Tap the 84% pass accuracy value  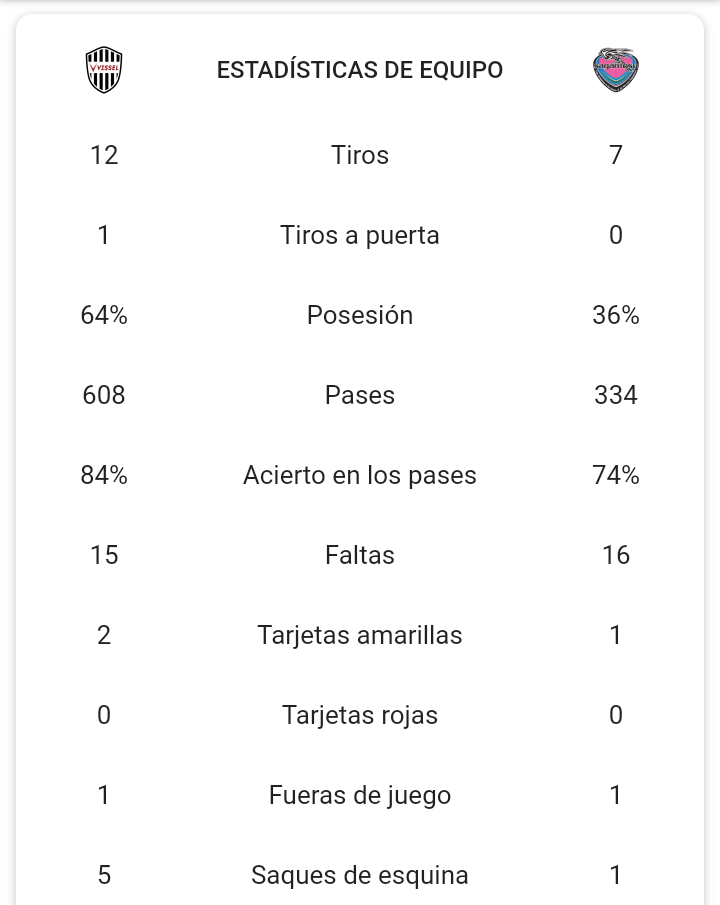pos(104,475)
